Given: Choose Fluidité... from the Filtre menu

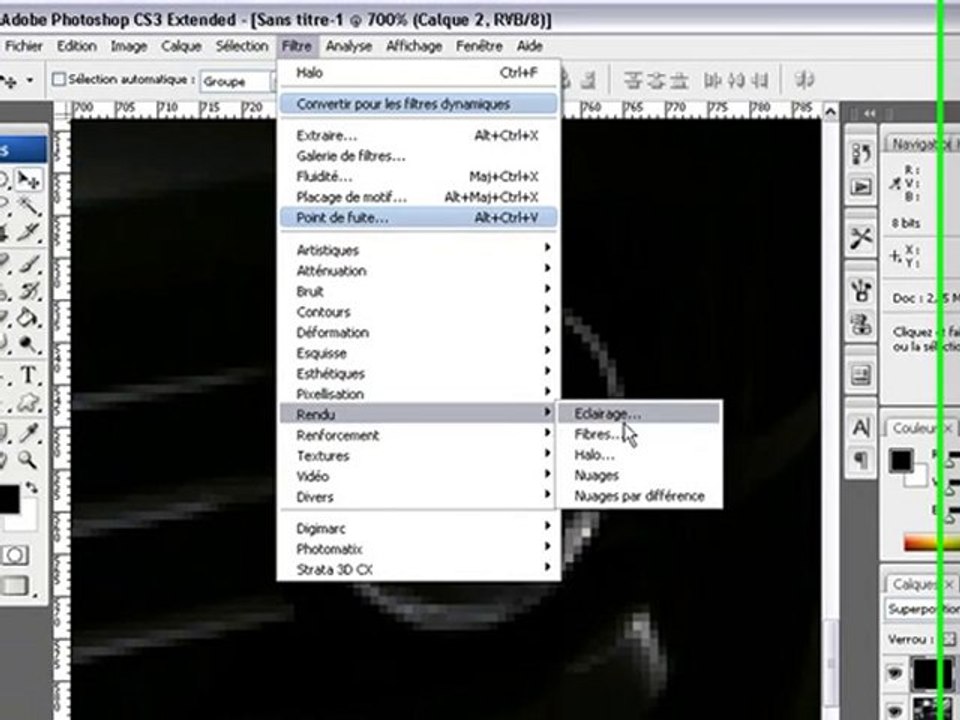Looking at the screenshot, I should (419, 176).
